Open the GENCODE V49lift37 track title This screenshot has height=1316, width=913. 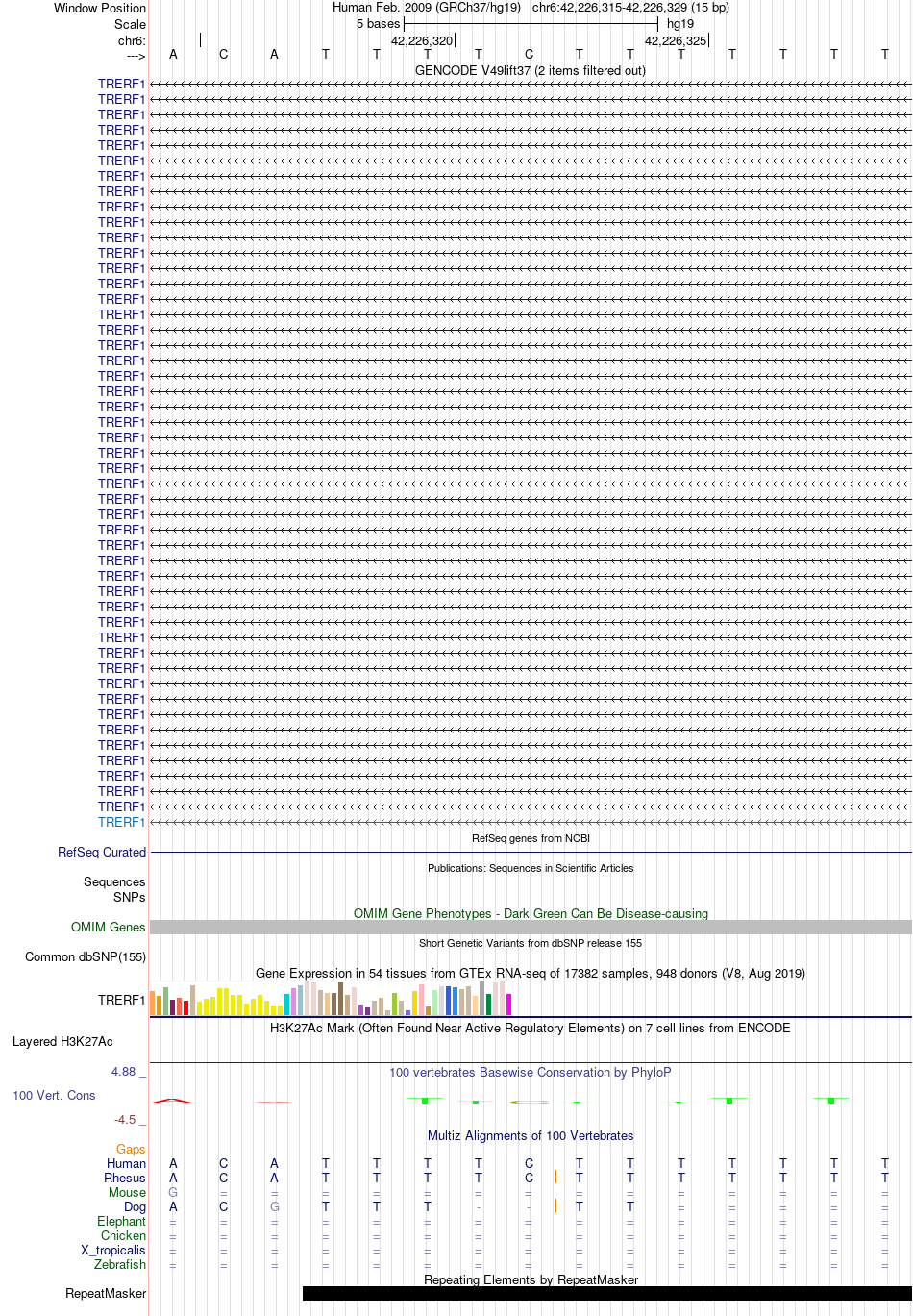[531, 70]
